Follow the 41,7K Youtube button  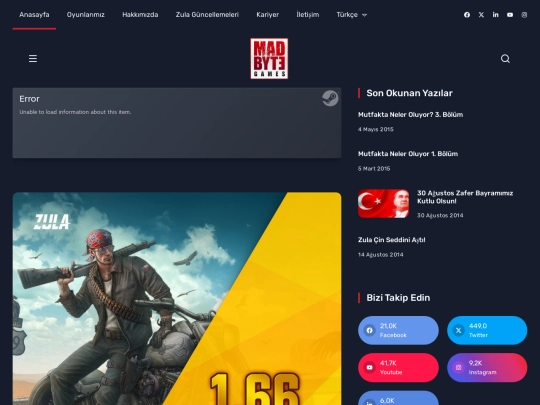tap(398, 367)
